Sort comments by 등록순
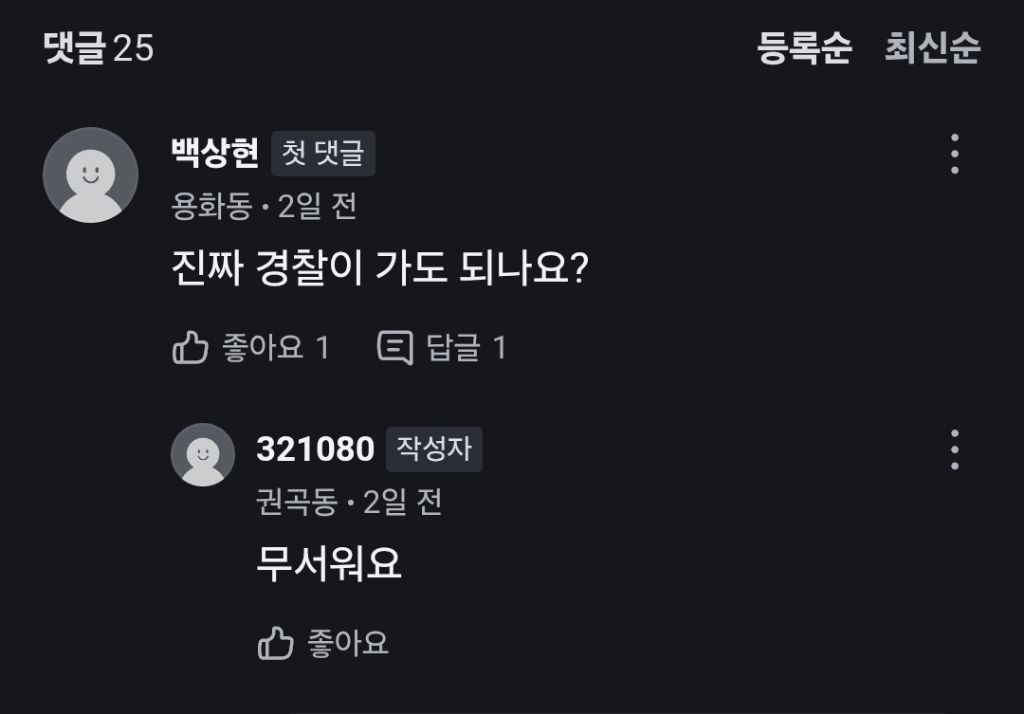The width and height of the screenshot is (1024, 714). click(804, 48)
